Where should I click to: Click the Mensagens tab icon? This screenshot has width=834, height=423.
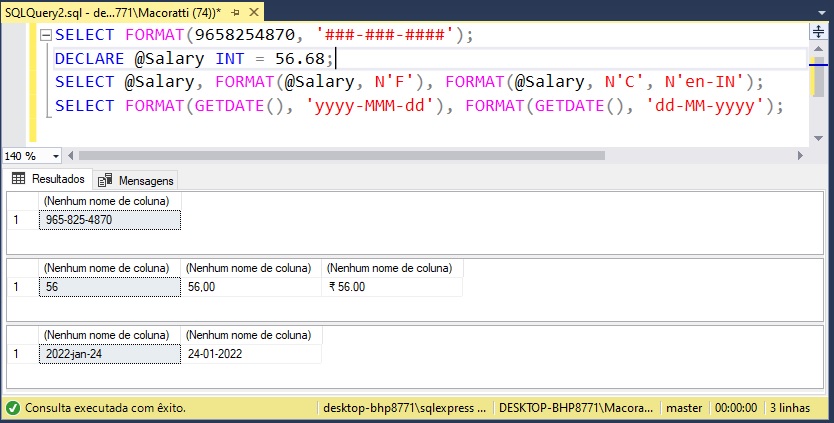[105, 180]
